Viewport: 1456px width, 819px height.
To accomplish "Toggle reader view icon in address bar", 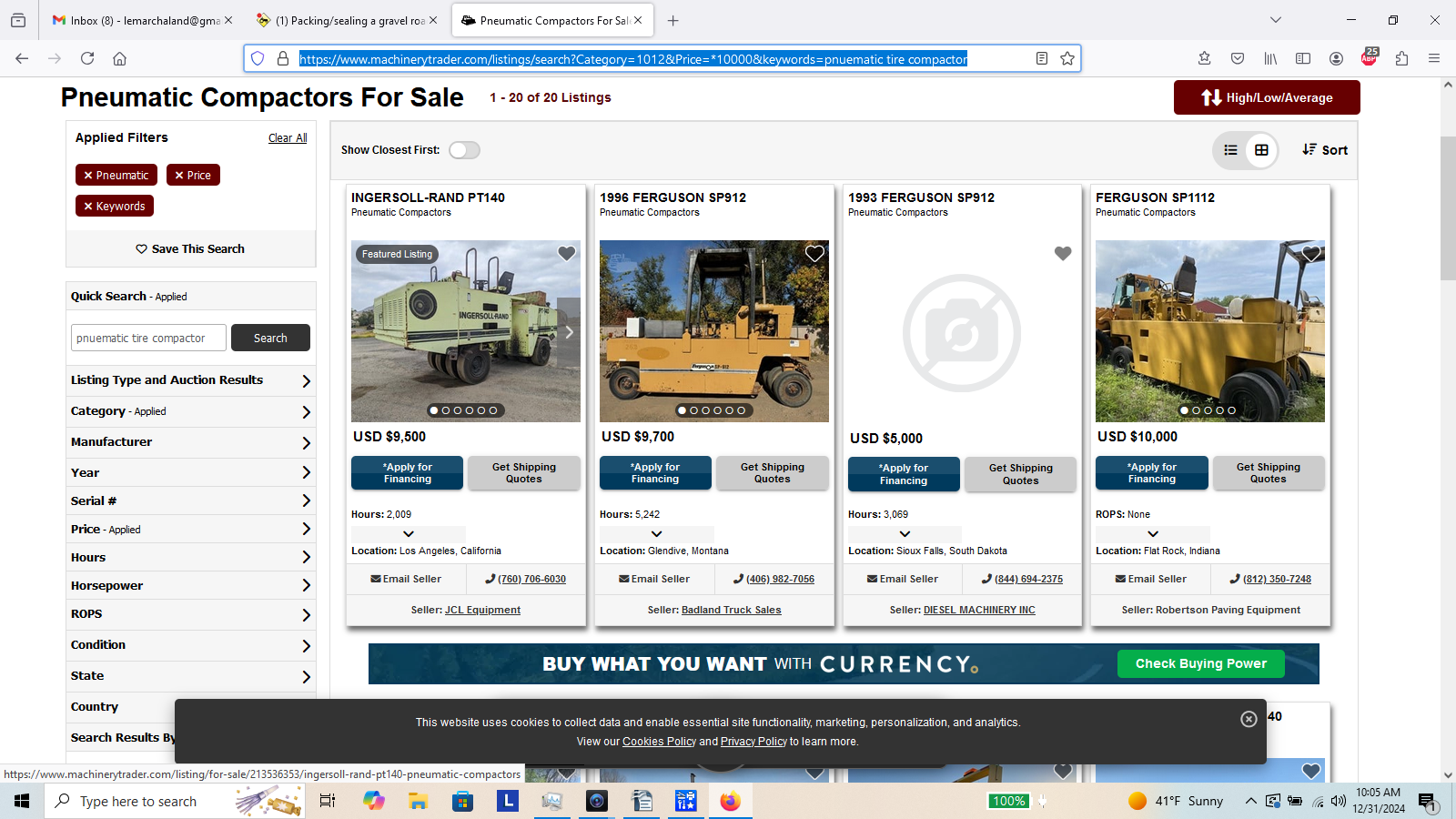I will click(x=1042, y=58).
